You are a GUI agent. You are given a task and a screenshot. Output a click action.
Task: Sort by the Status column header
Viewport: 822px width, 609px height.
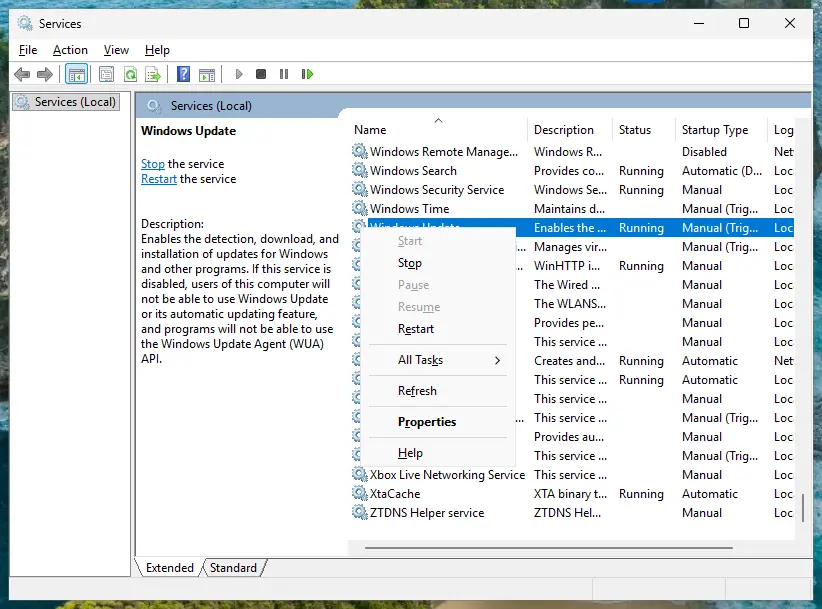644,129
